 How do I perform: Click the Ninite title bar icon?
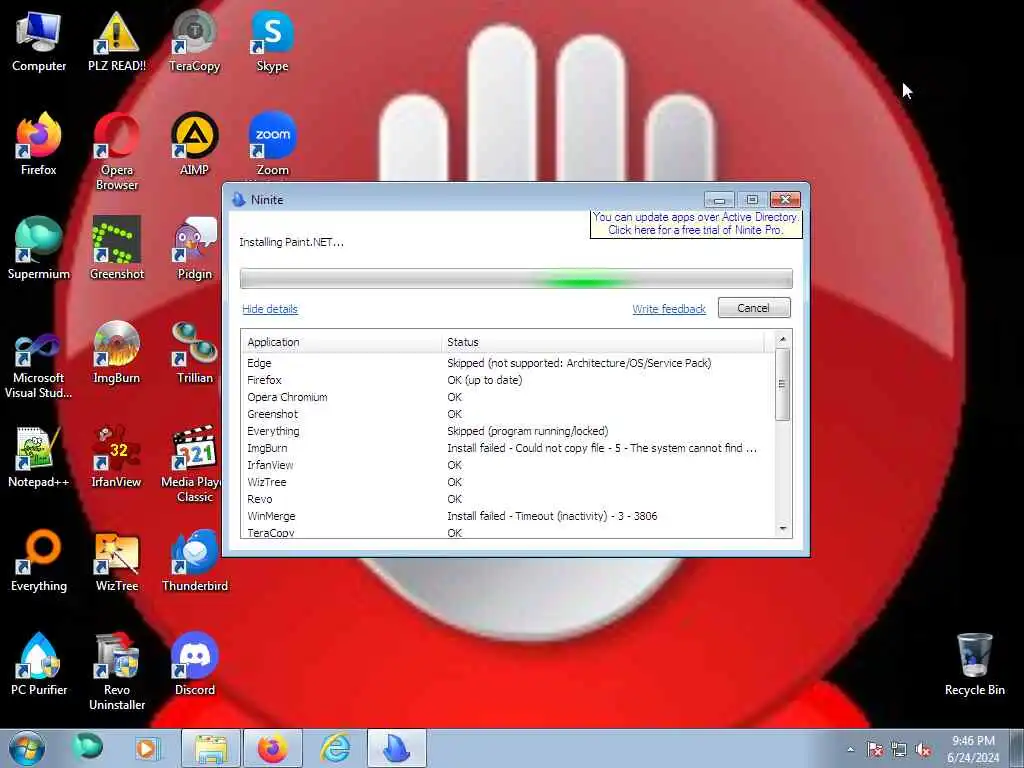[238, 199]
